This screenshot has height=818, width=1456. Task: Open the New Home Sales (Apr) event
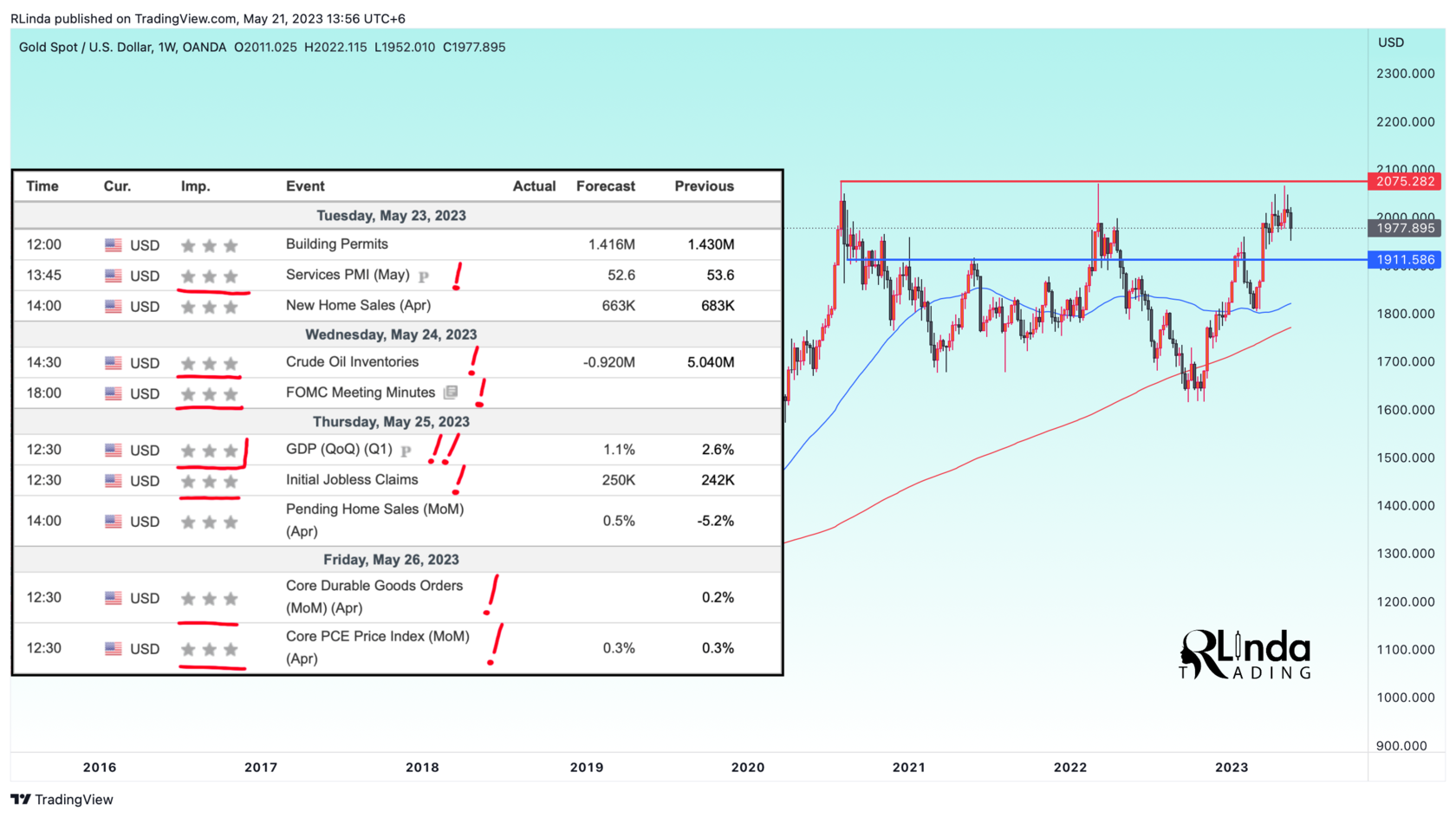[x=358, y=305]
